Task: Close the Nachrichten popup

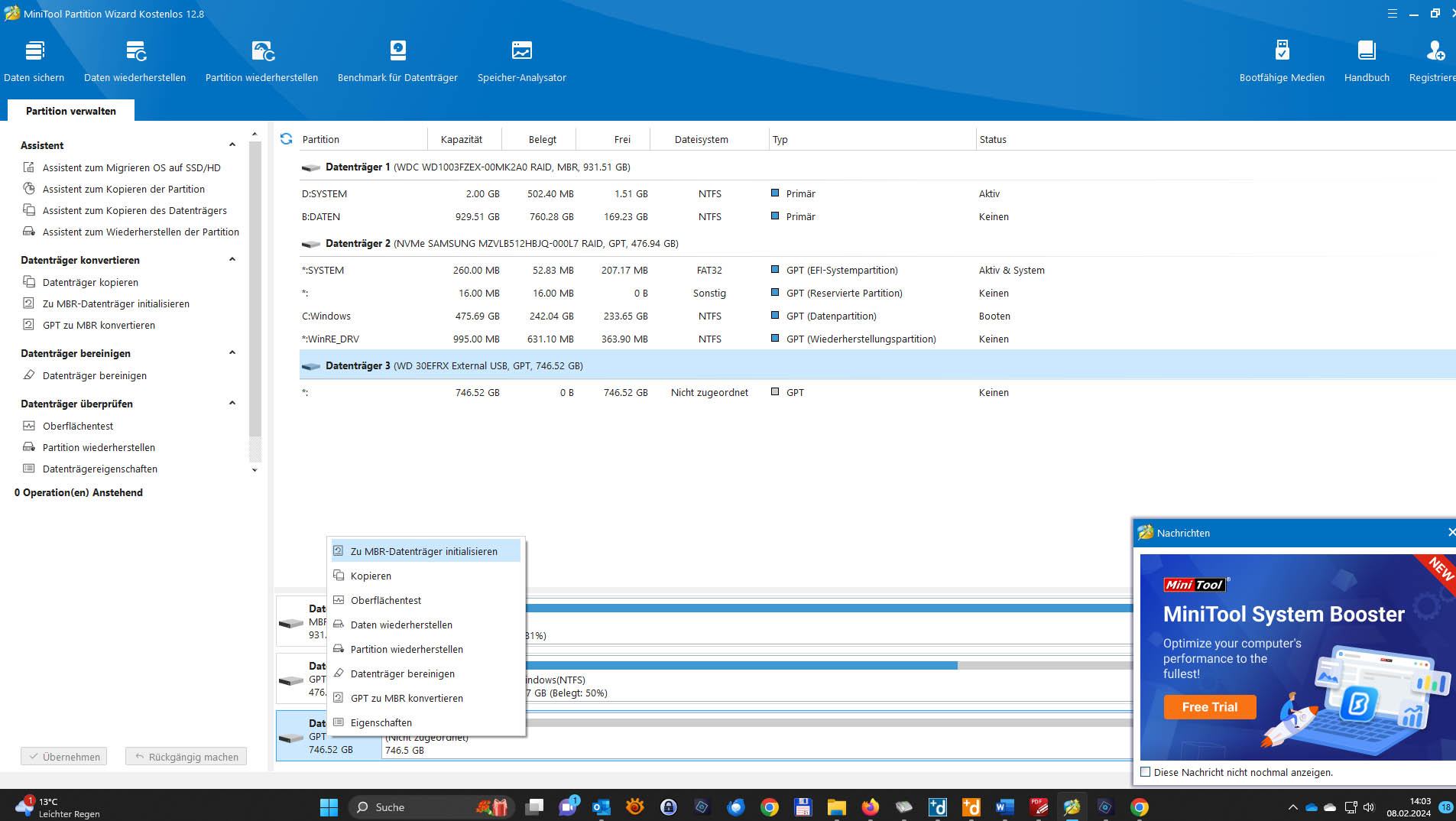Action: 1450,532
